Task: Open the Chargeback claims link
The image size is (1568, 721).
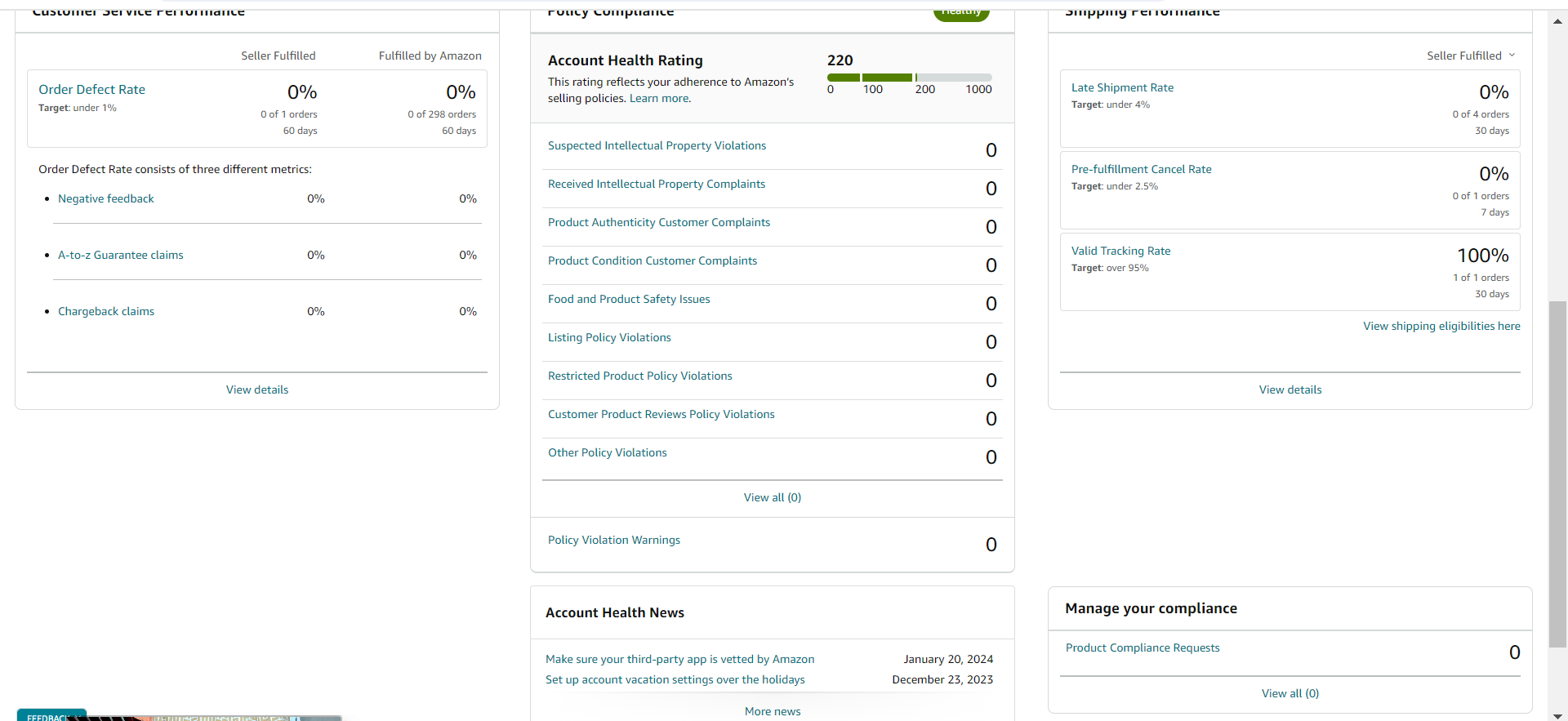Action: (x=106, y=311)
